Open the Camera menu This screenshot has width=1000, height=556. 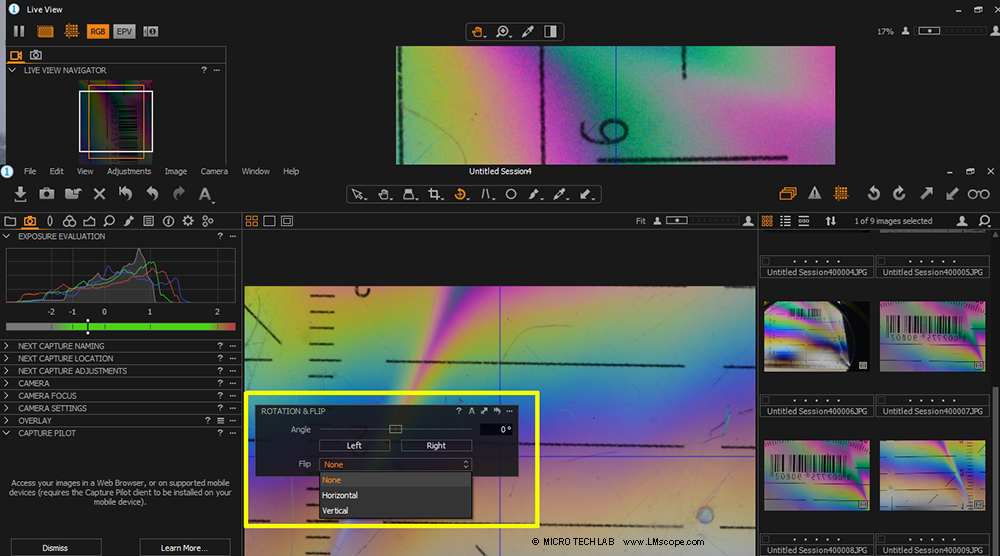tap(214, 171)
